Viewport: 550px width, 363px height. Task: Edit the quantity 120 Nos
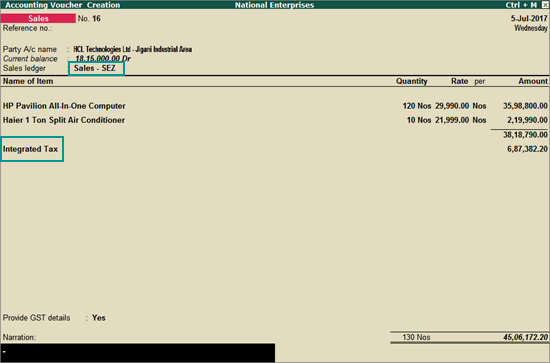pyautogui.click(x=417, y=106)
